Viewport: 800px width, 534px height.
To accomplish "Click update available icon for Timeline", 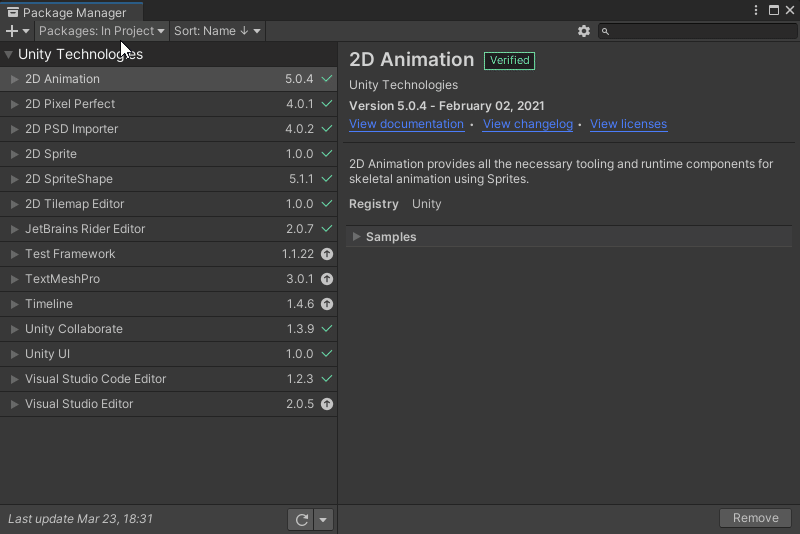I will pos(327,304).
